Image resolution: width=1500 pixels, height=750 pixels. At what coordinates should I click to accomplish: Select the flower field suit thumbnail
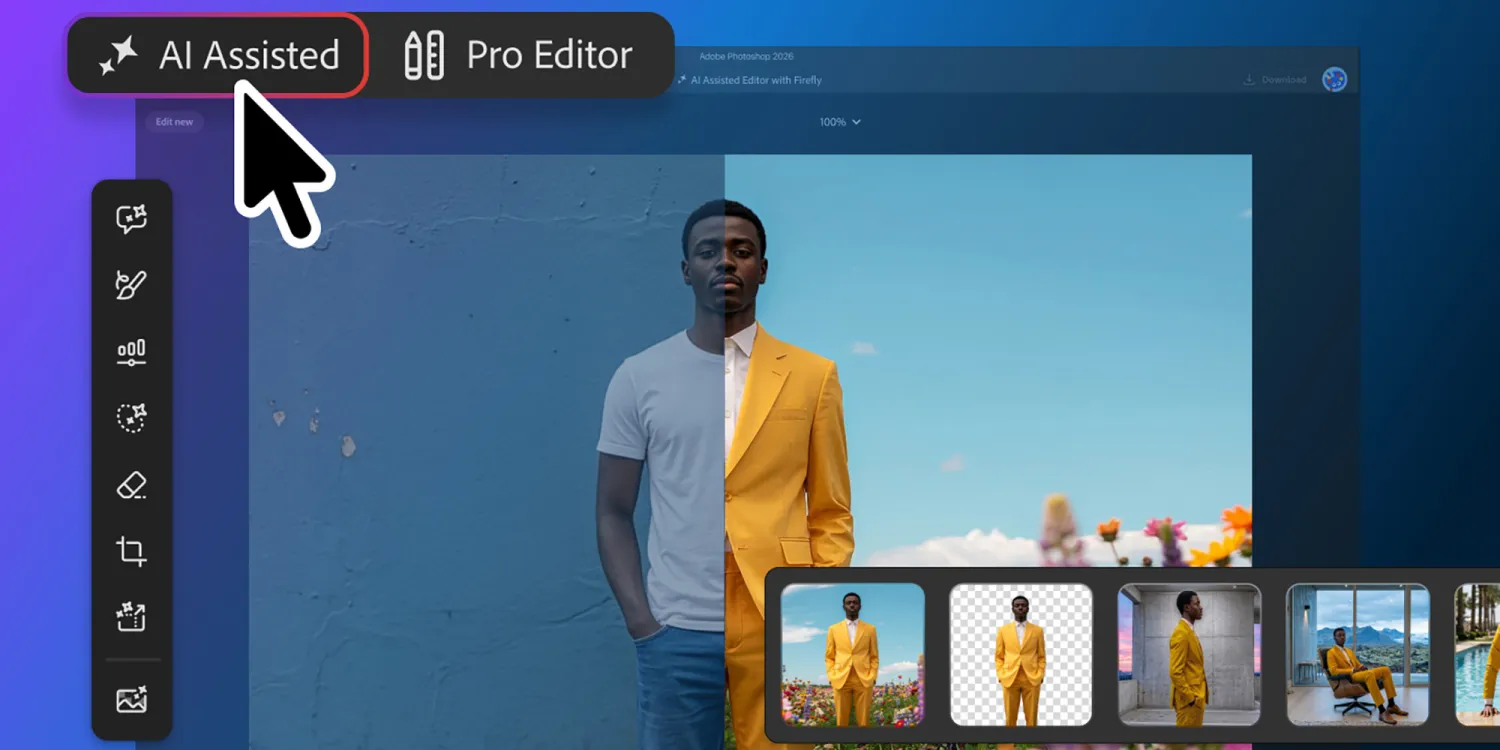pos(852,655)
